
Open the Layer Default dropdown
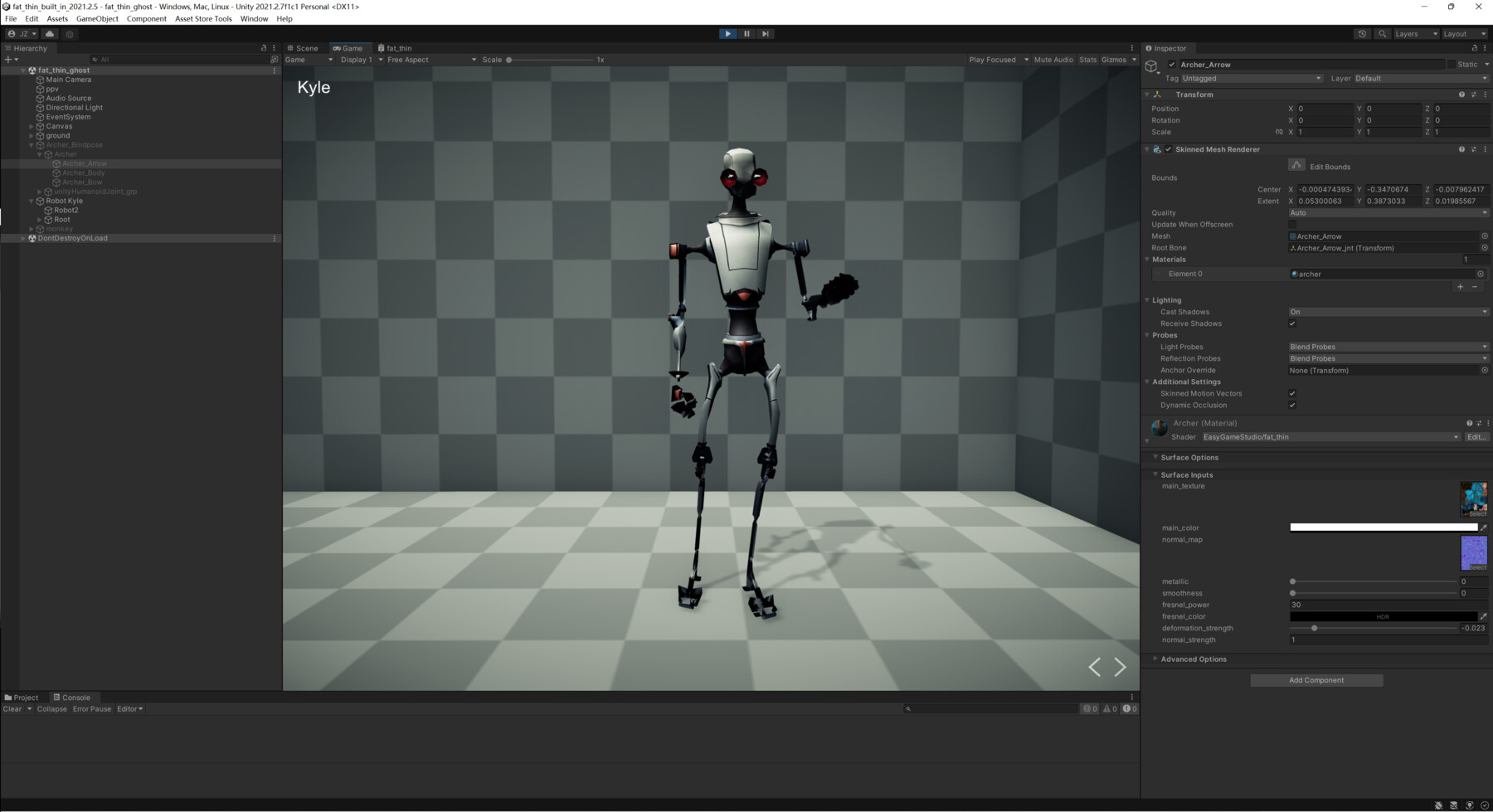(1418, 78)
